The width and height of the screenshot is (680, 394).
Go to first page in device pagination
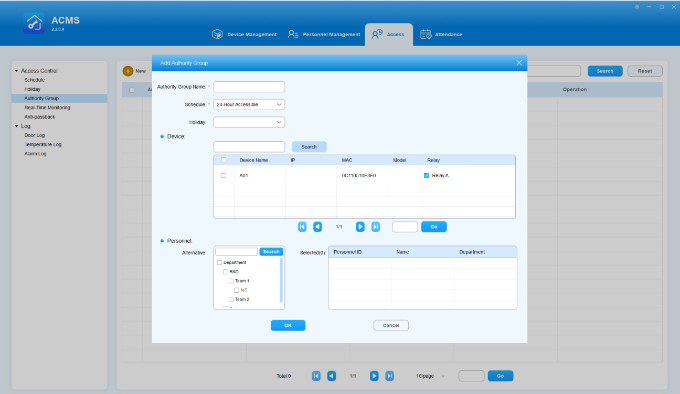pos(302,227)
